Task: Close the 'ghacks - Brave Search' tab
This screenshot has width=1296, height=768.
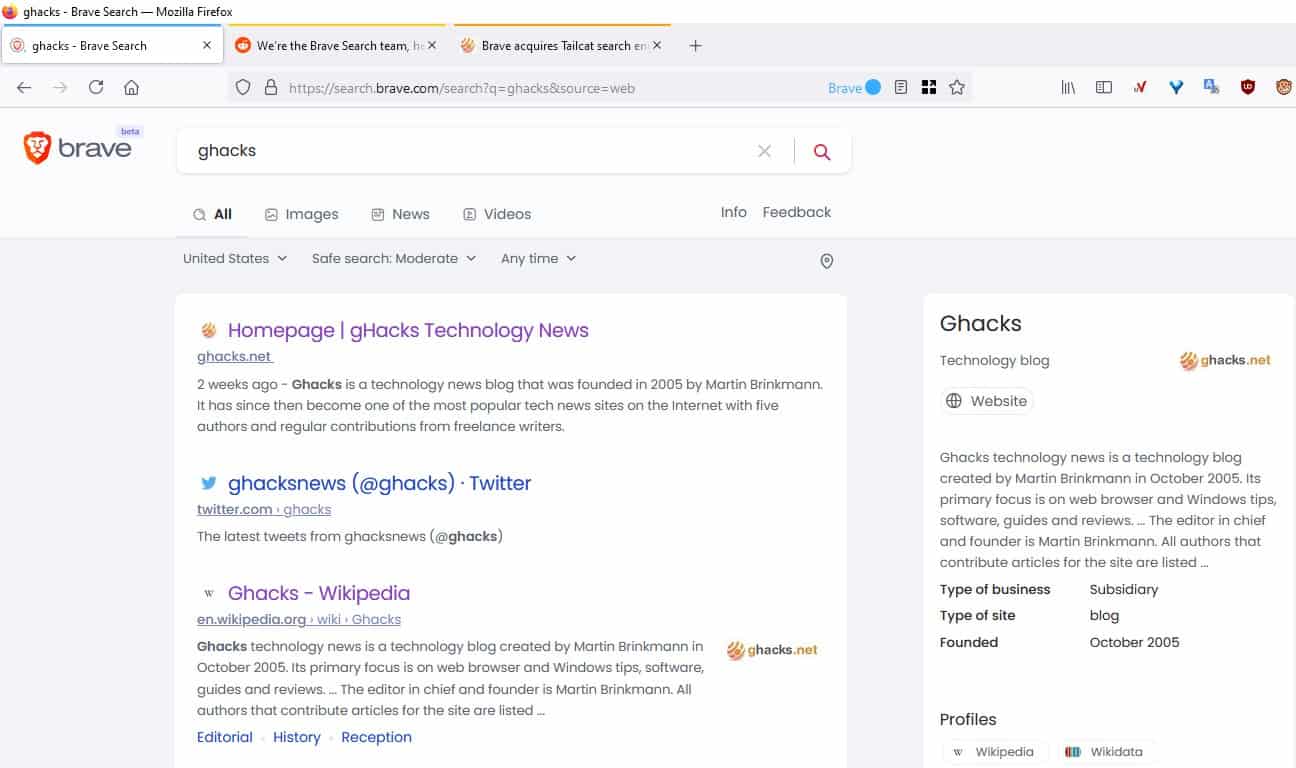Action: click(207, 46)
